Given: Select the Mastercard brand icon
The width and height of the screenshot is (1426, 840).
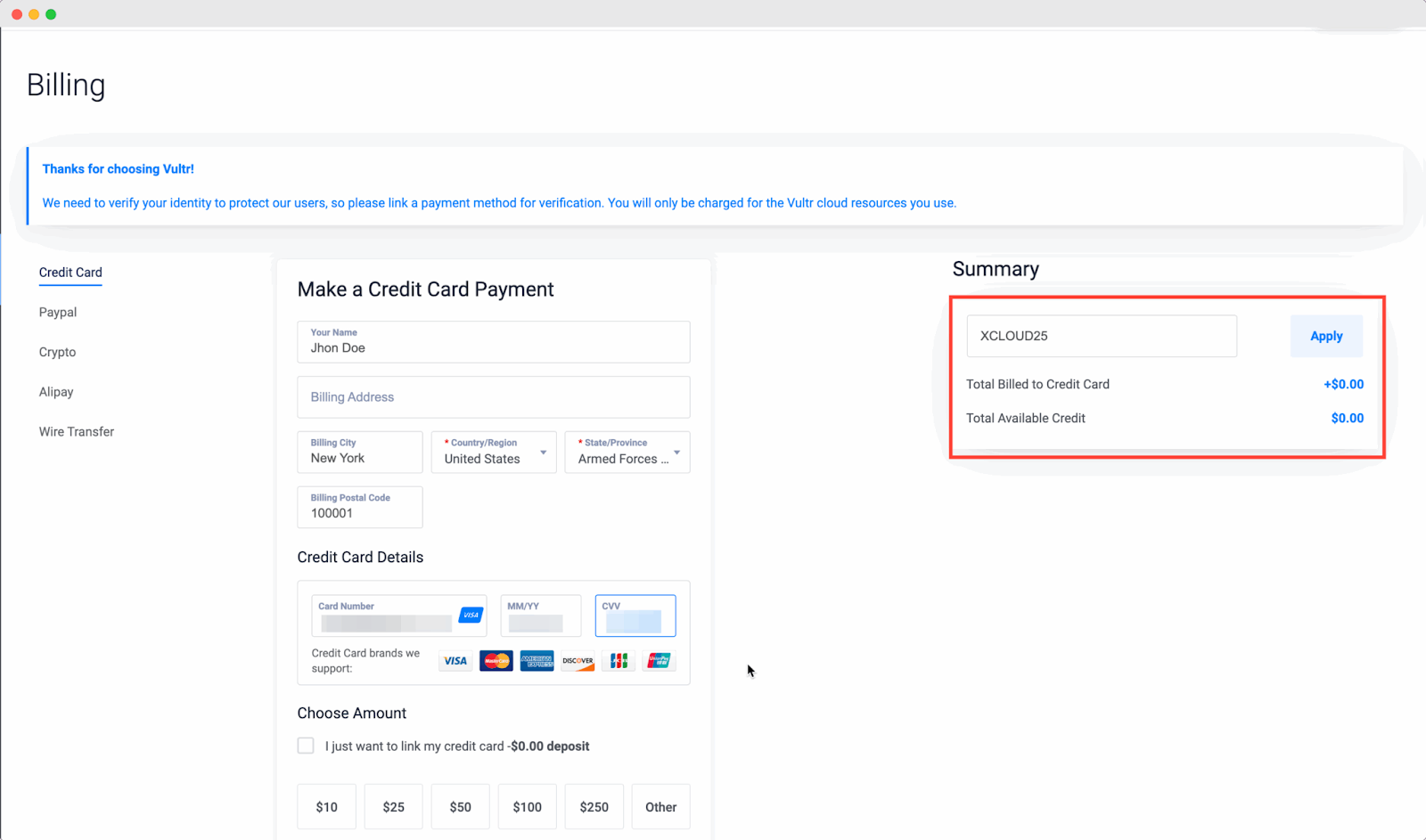Looking at the screenshot, I should tap(496, 660).
